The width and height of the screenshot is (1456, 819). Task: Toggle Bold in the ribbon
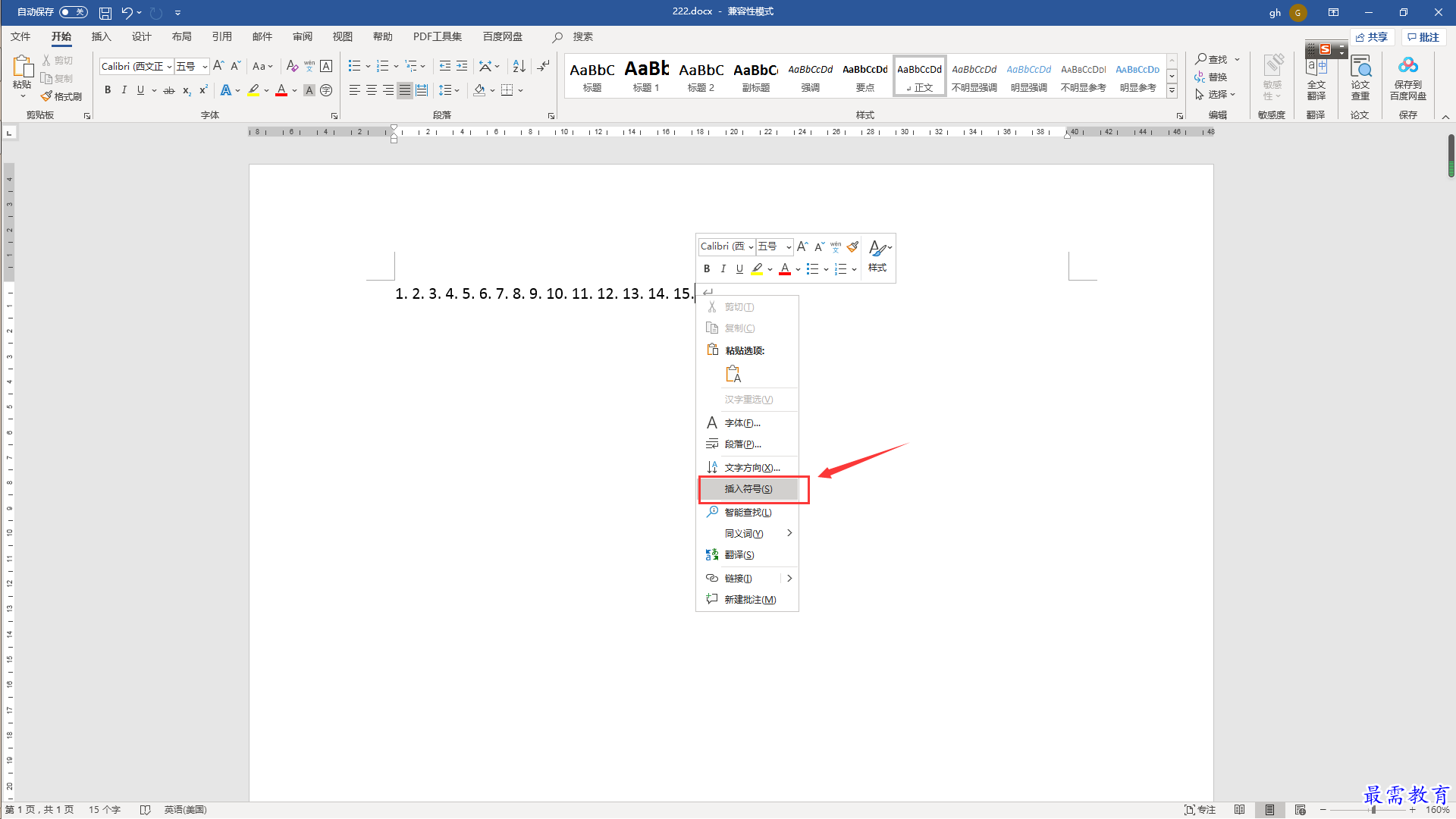108,90
